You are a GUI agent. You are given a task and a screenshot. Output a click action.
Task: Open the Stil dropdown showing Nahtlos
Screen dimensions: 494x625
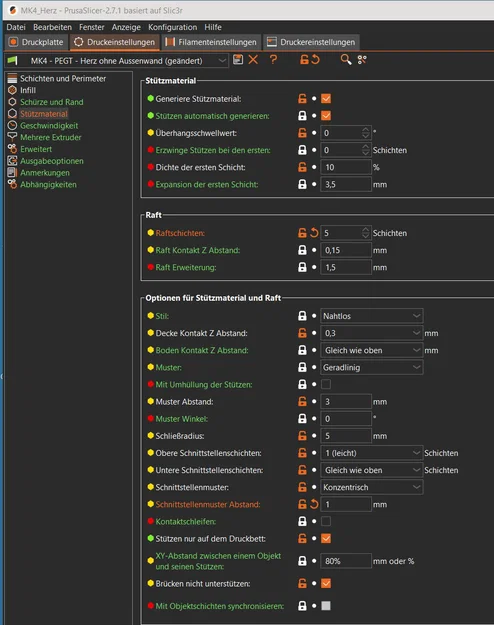372,316
